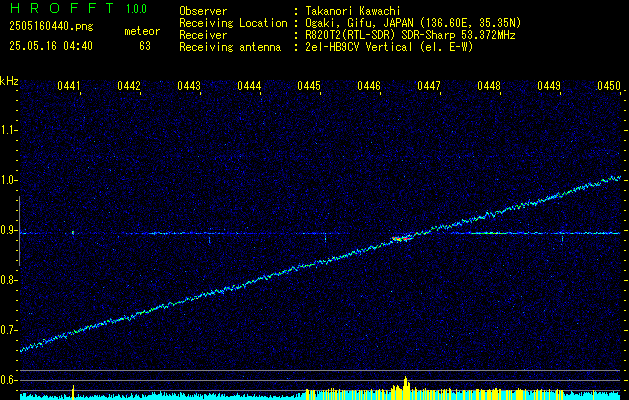The height and width of the screenshot is (400, 629).
Task: Click the date stamp 25.05.16 04:40
Action: 51,46
